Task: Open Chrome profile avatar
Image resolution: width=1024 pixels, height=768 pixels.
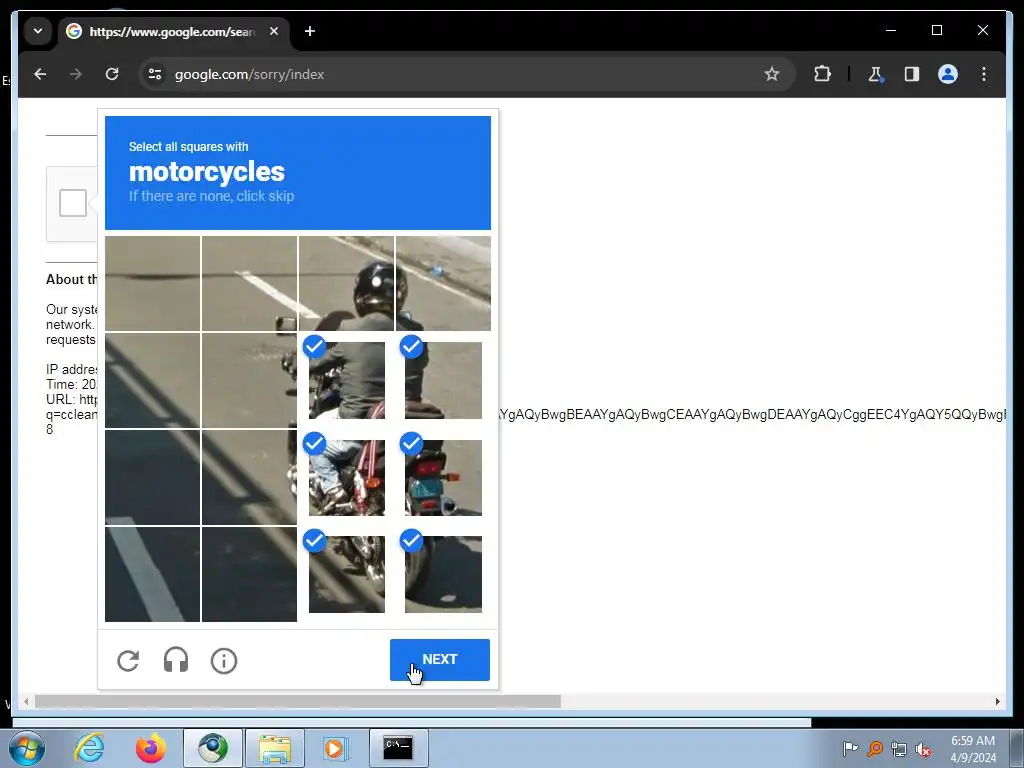Action: click(x=948, y=74)
